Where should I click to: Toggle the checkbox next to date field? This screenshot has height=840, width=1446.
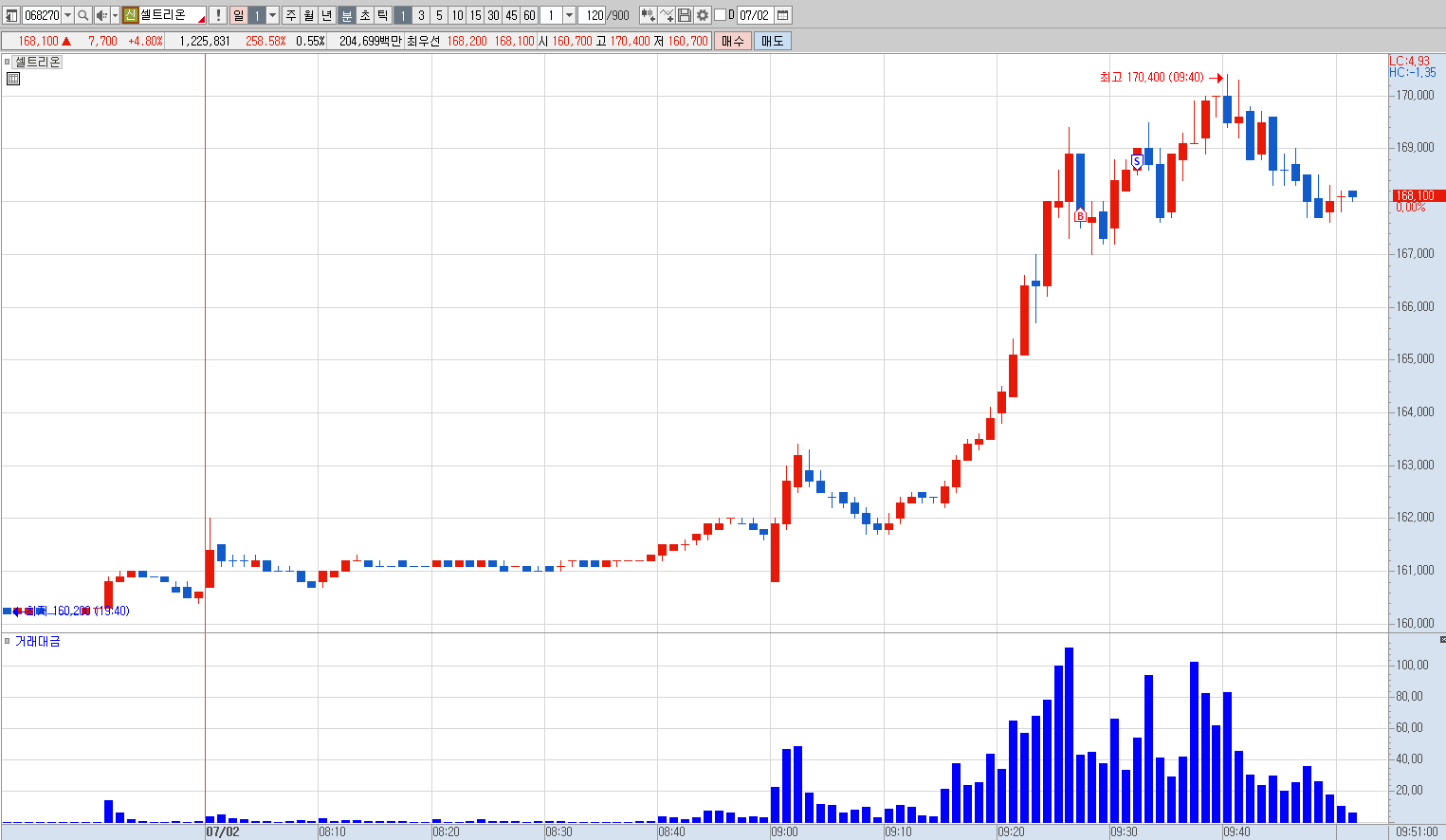pyautogui.click(x=720, y=15)
